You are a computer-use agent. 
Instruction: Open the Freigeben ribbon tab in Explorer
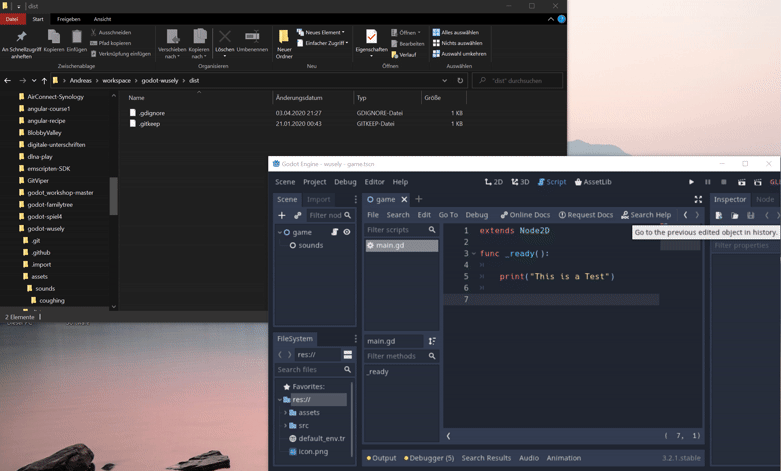[69, 19]
